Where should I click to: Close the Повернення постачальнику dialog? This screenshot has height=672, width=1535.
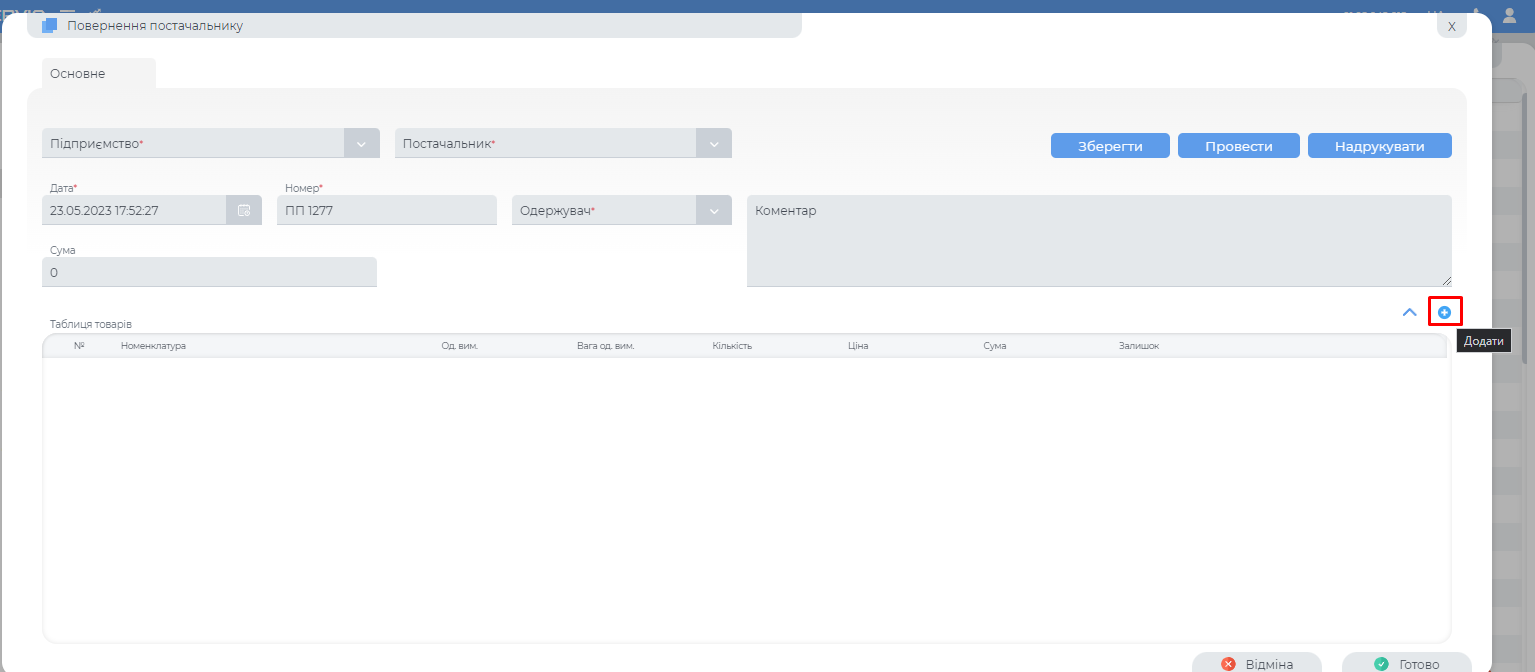point(1452,26)
